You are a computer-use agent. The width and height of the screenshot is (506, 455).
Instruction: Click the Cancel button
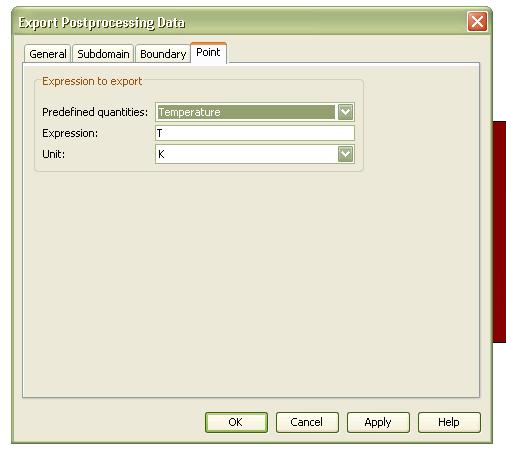(x=307, y=422)
